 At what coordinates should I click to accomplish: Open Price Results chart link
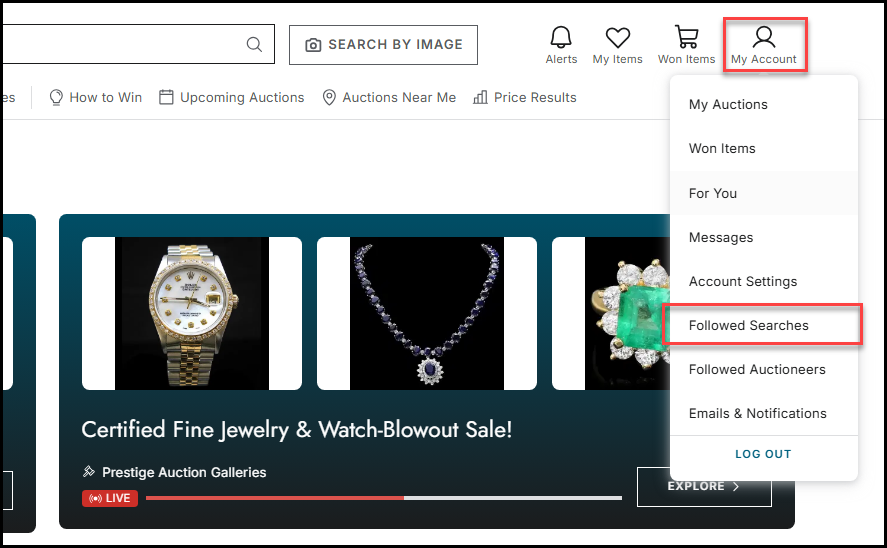[x=524, y=97]
